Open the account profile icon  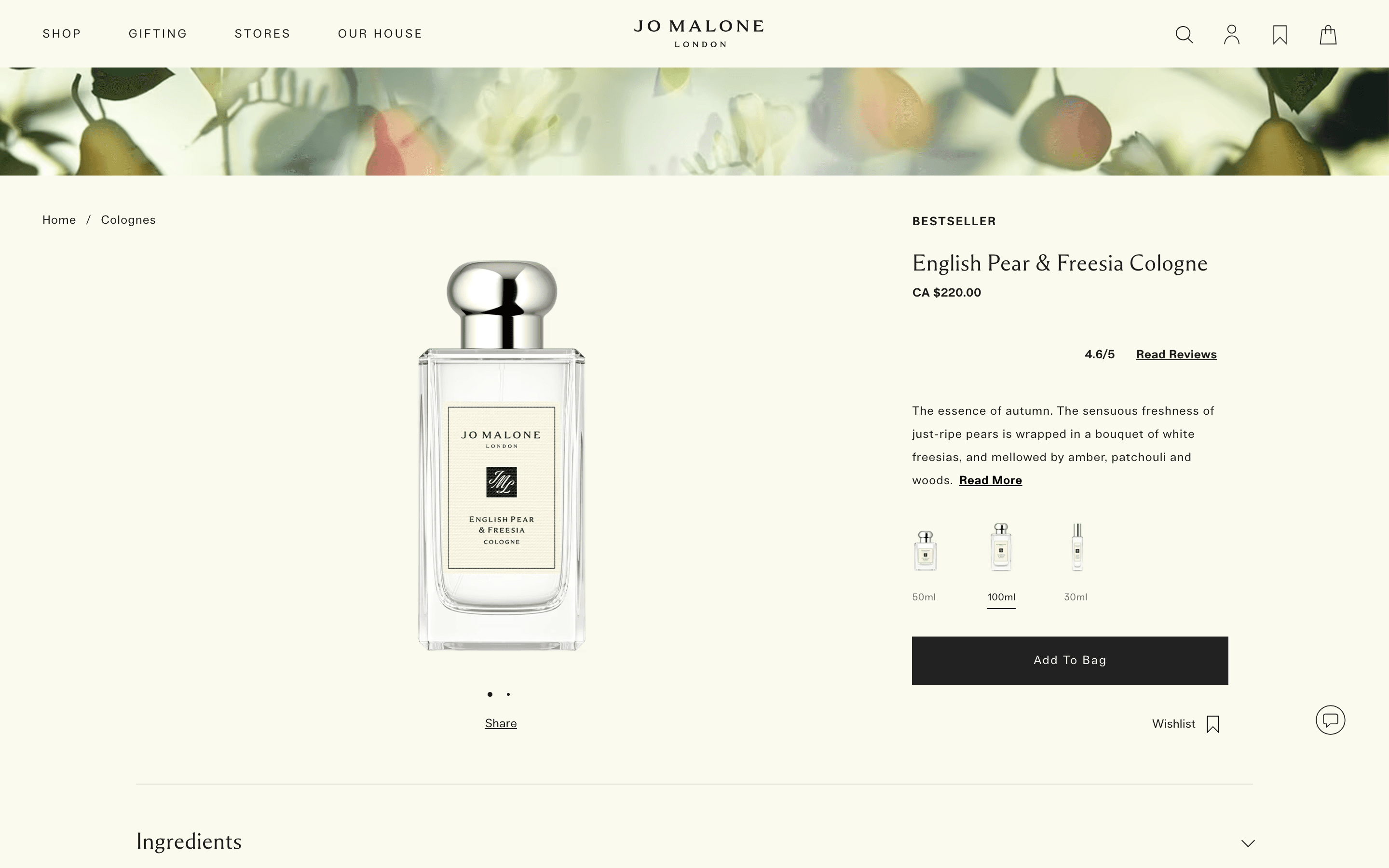(x=1232, y=34)
